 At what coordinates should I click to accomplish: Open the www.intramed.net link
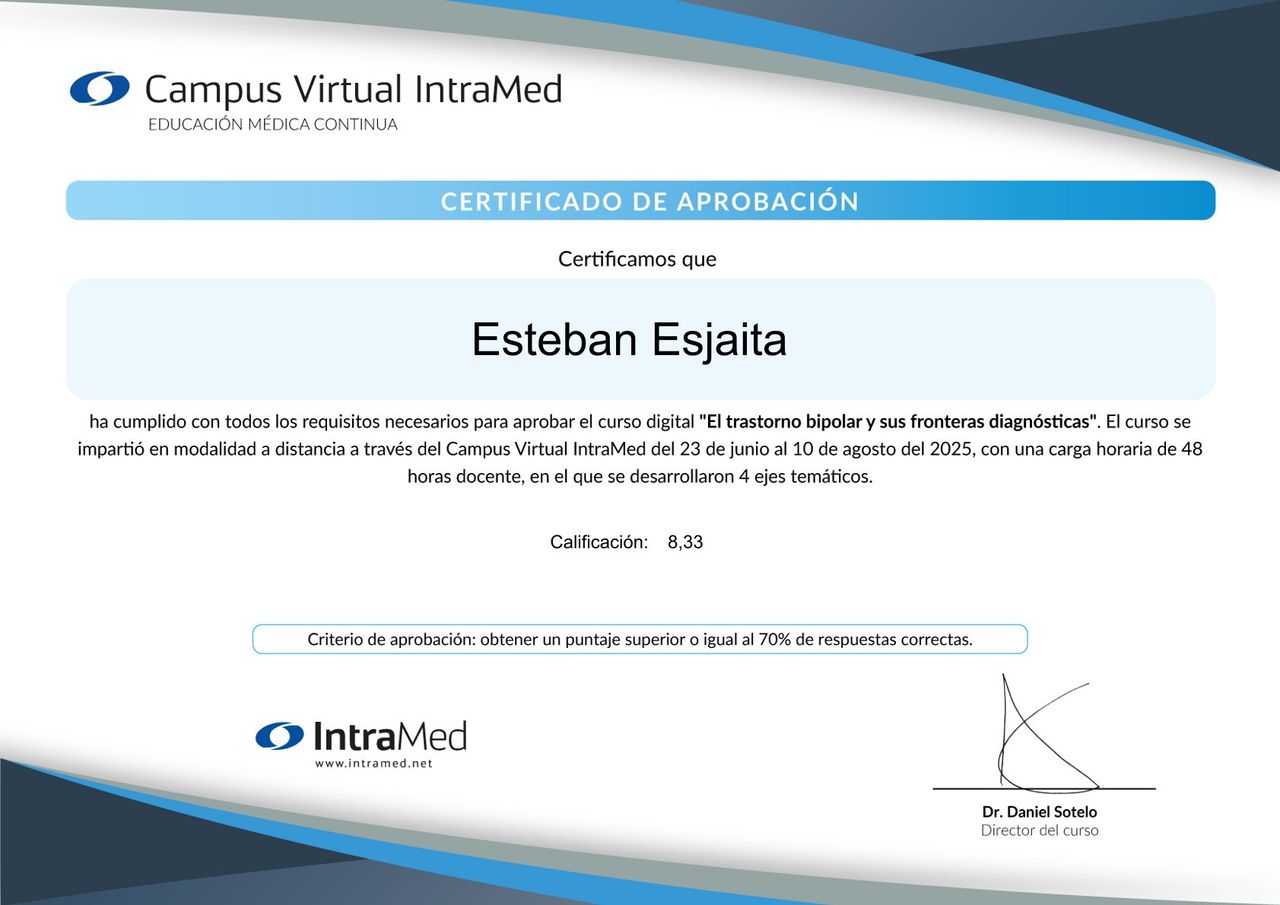pos(373,763)
